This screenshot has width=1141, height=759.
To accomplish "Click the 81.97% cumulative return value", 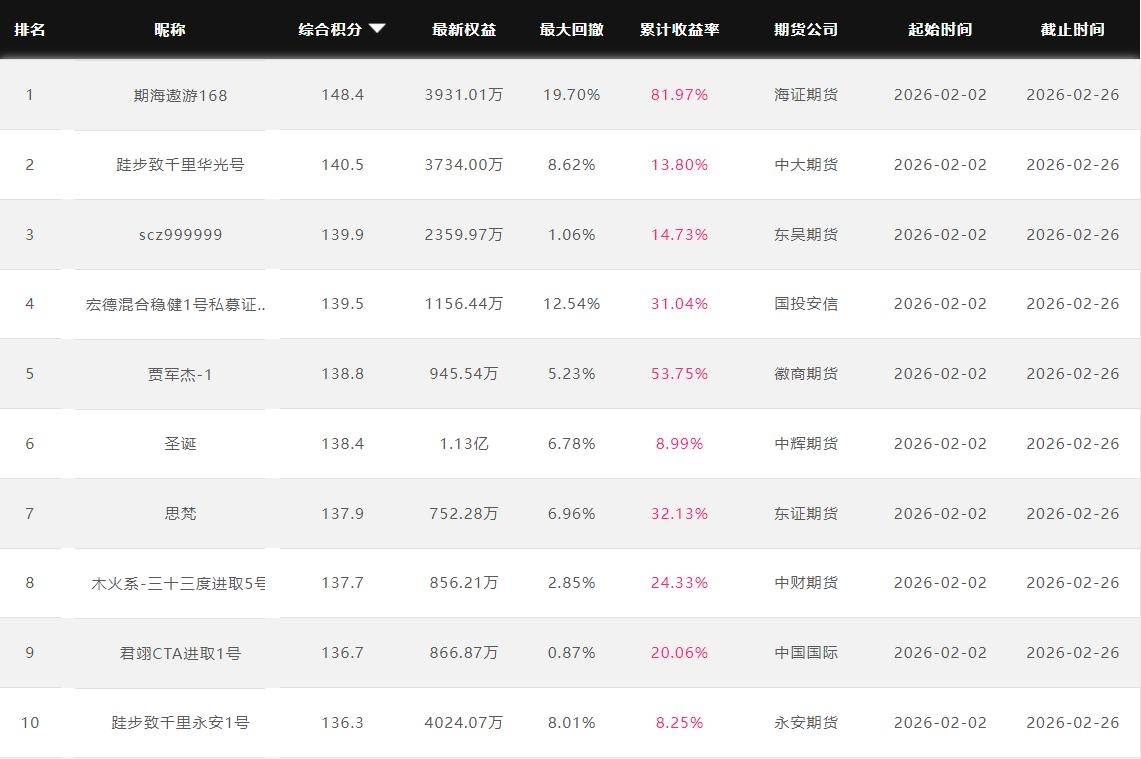I will click(x=679, y=95).
